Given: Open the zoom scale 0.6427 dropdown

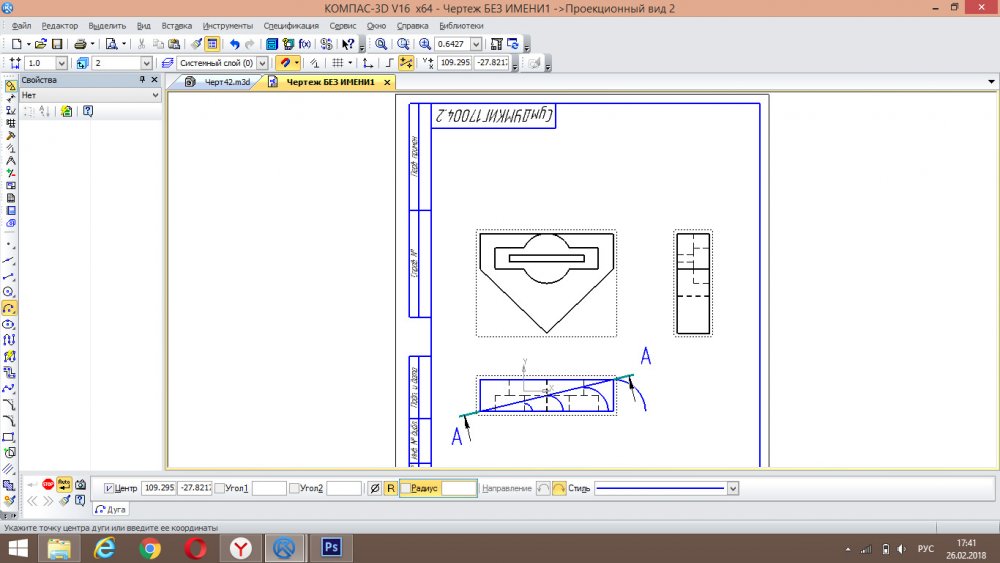Looking at the screenshot, I should [476, 44].
